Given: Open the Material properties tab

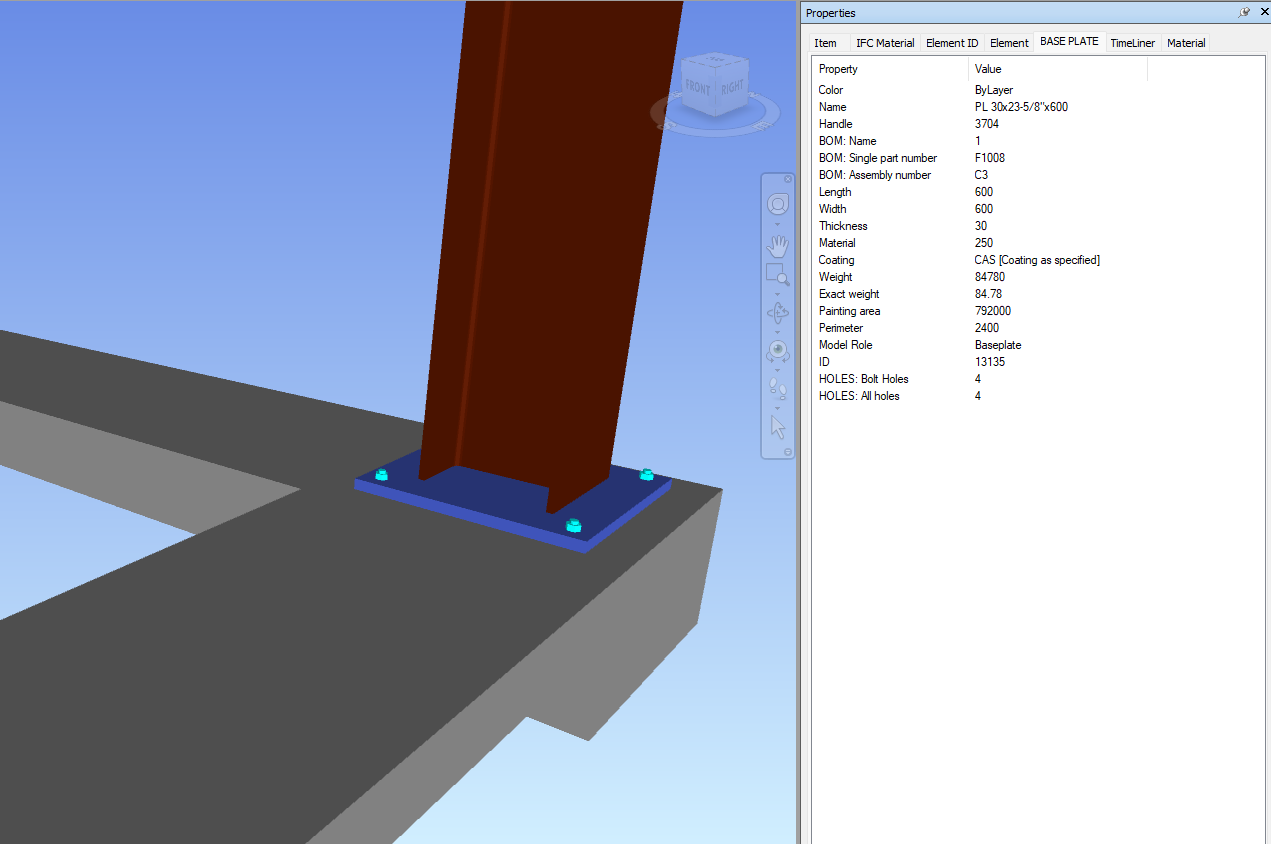Looking at the screenshot, I should pos(1186,43).
